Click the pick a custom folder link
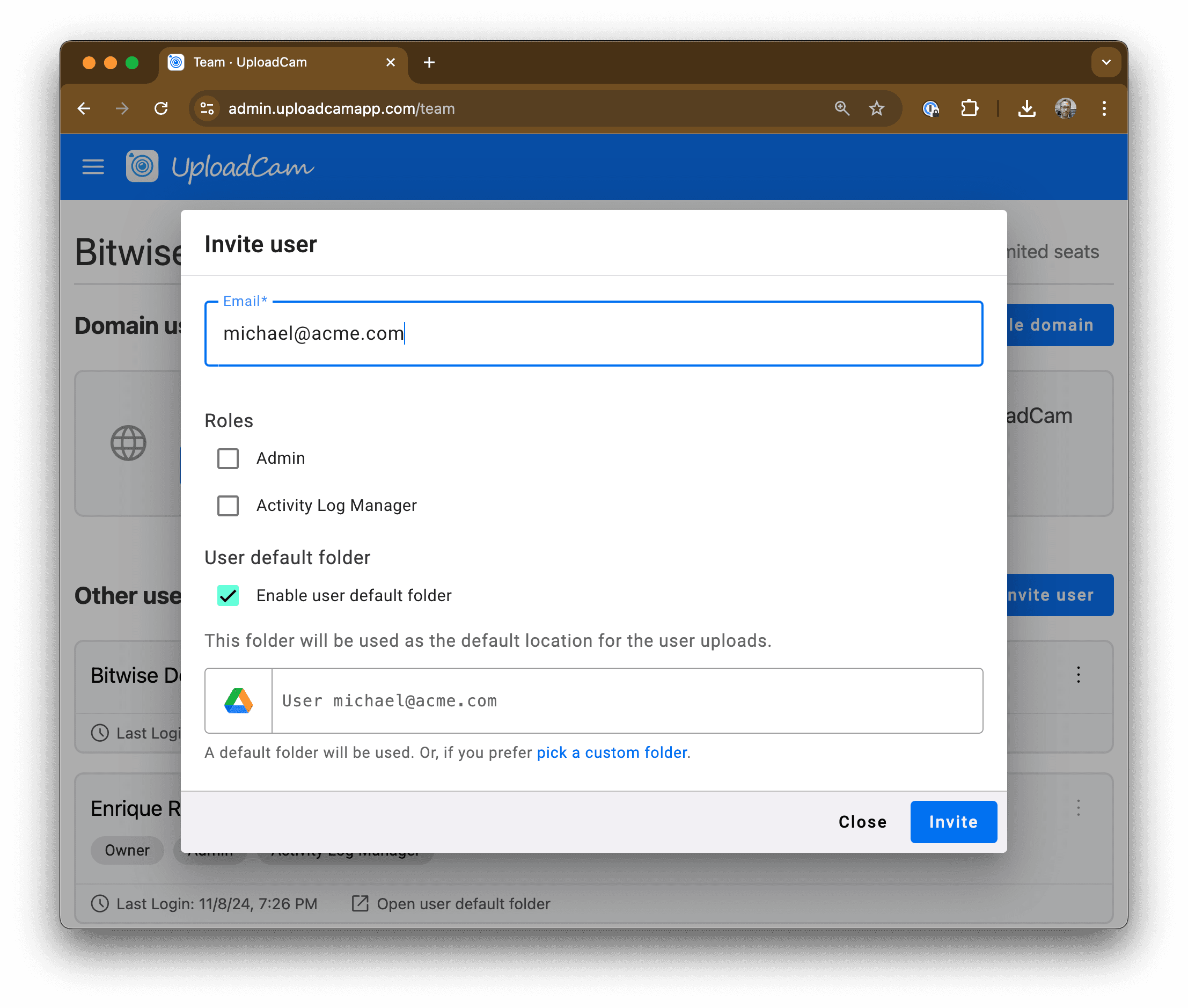1188x1008 pixels. [x=612, y=753]
